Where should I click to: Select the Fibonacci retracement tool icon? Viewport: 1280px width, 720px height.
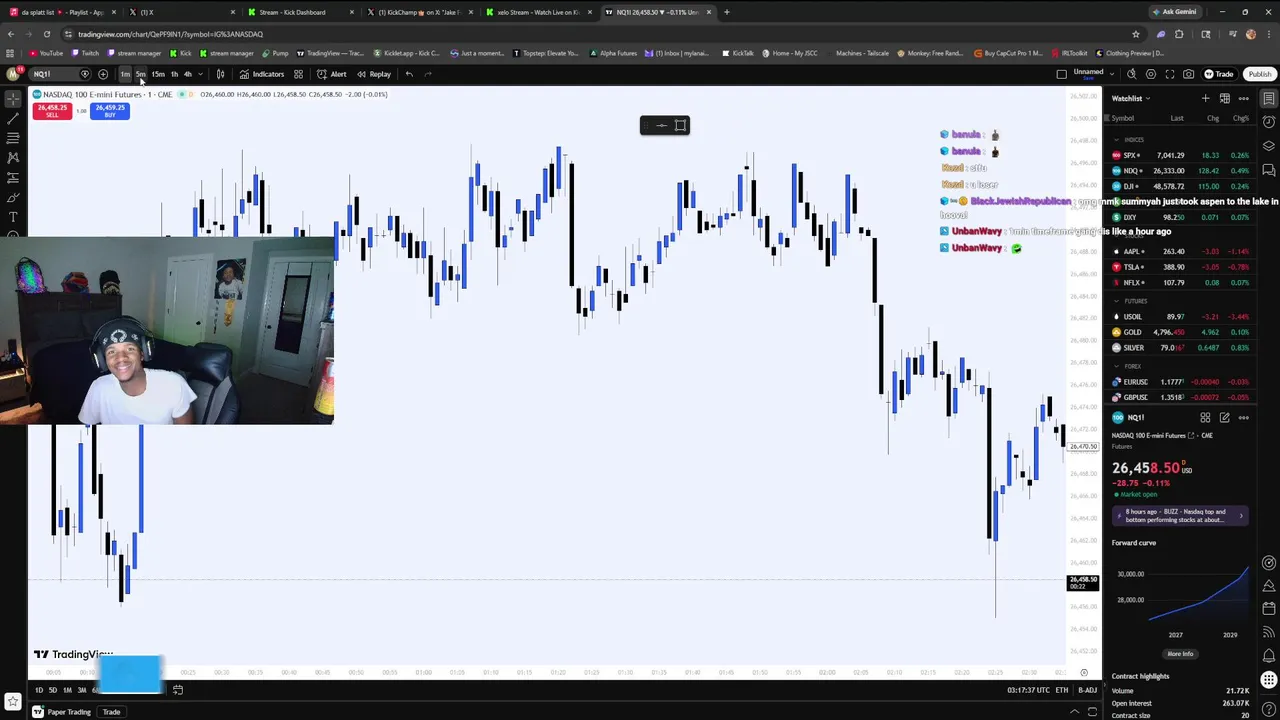13,138
